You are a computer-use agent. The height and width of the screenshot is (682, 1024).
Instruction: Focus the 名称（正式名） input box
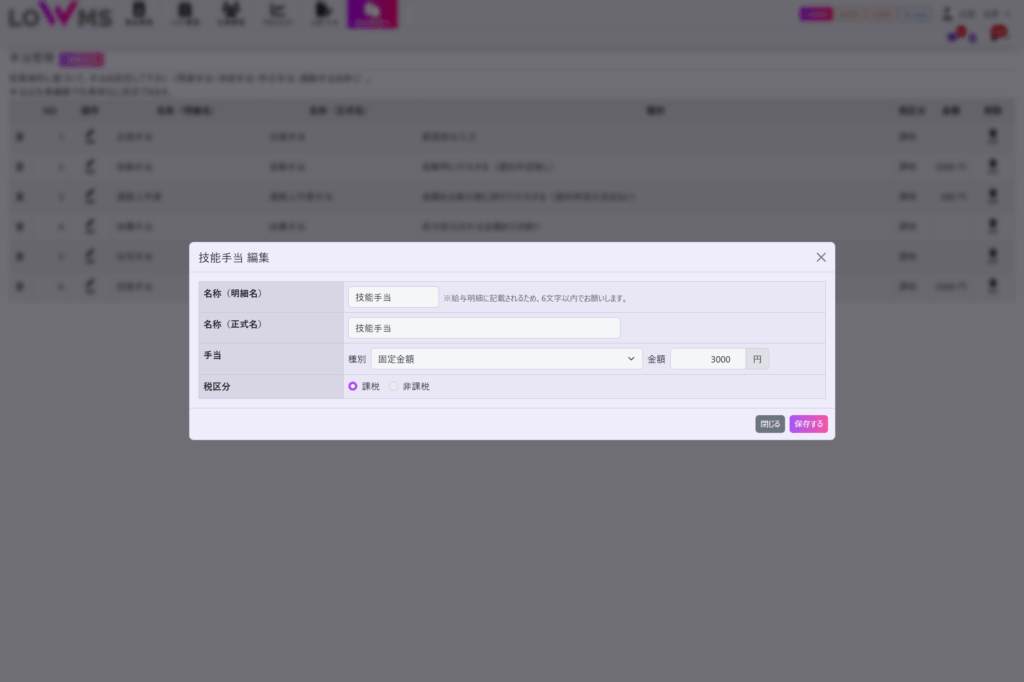click(x=484, y=328)
